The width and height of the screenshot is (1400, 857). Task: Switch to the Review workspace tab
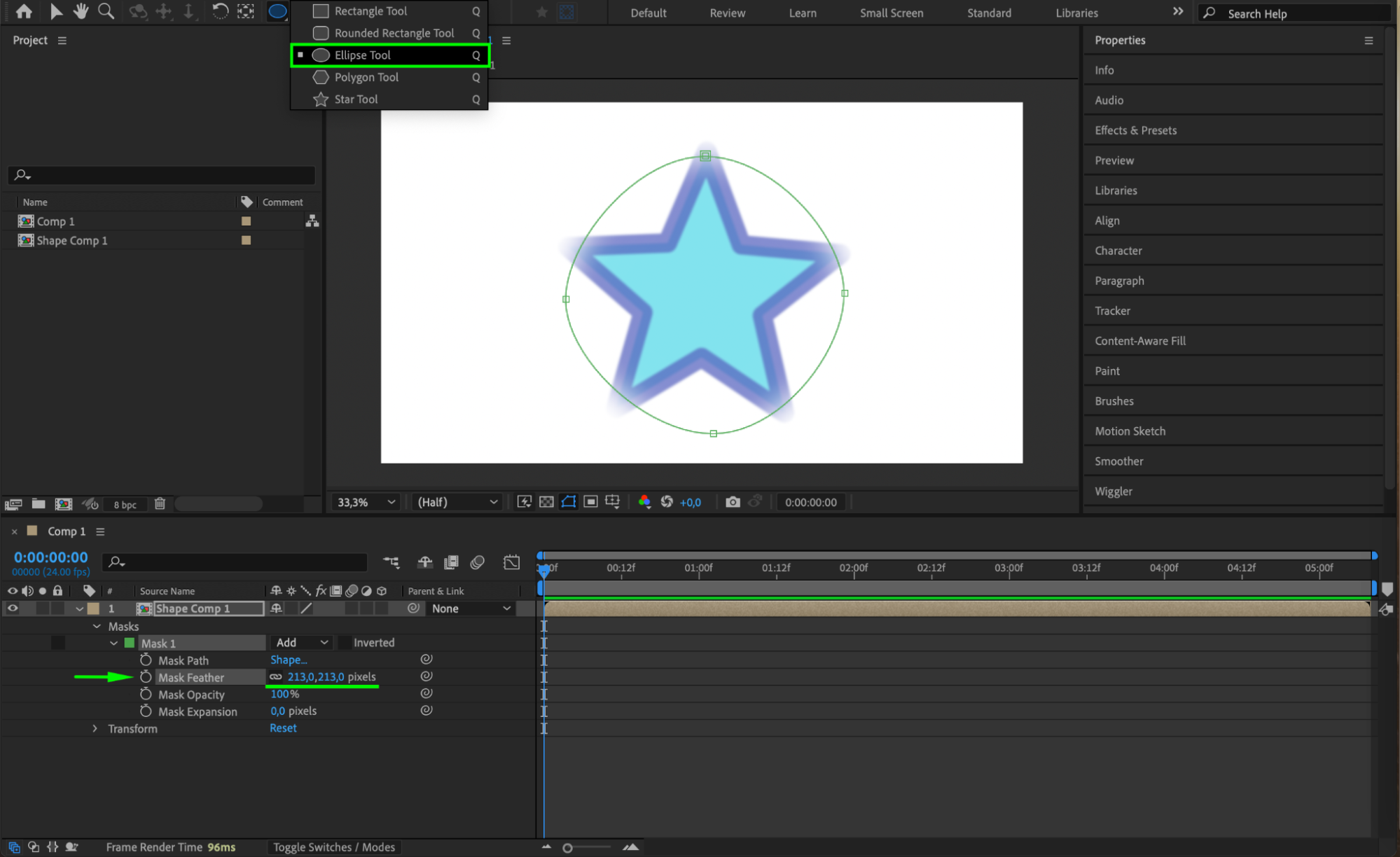727,13
